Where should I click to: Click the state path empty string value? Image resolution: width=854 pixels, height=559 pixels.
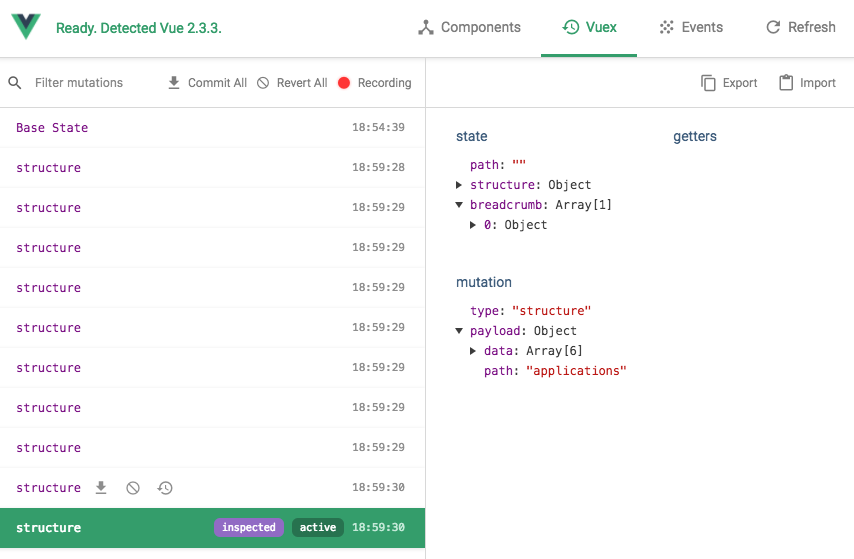click(x=519, y=165)
